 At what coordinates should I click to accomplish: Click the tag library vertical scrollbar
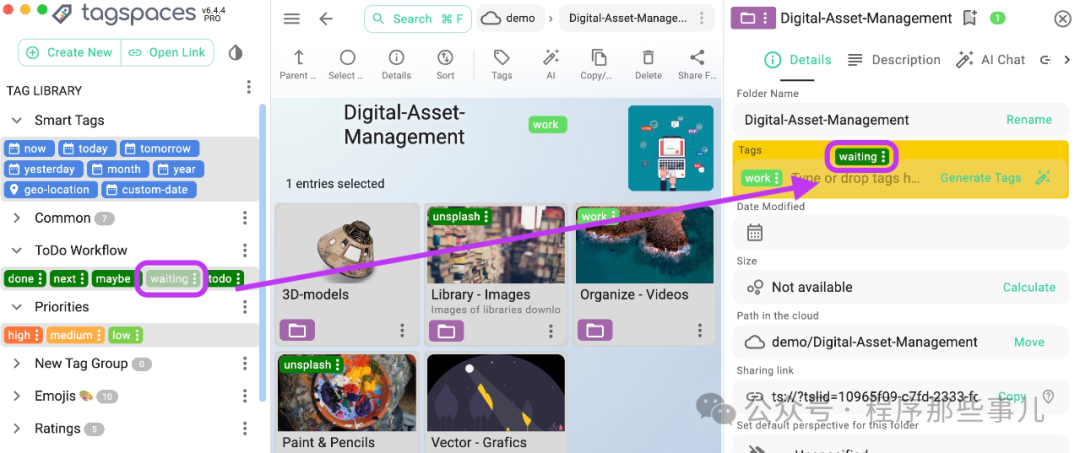click(x=262, y=252)
